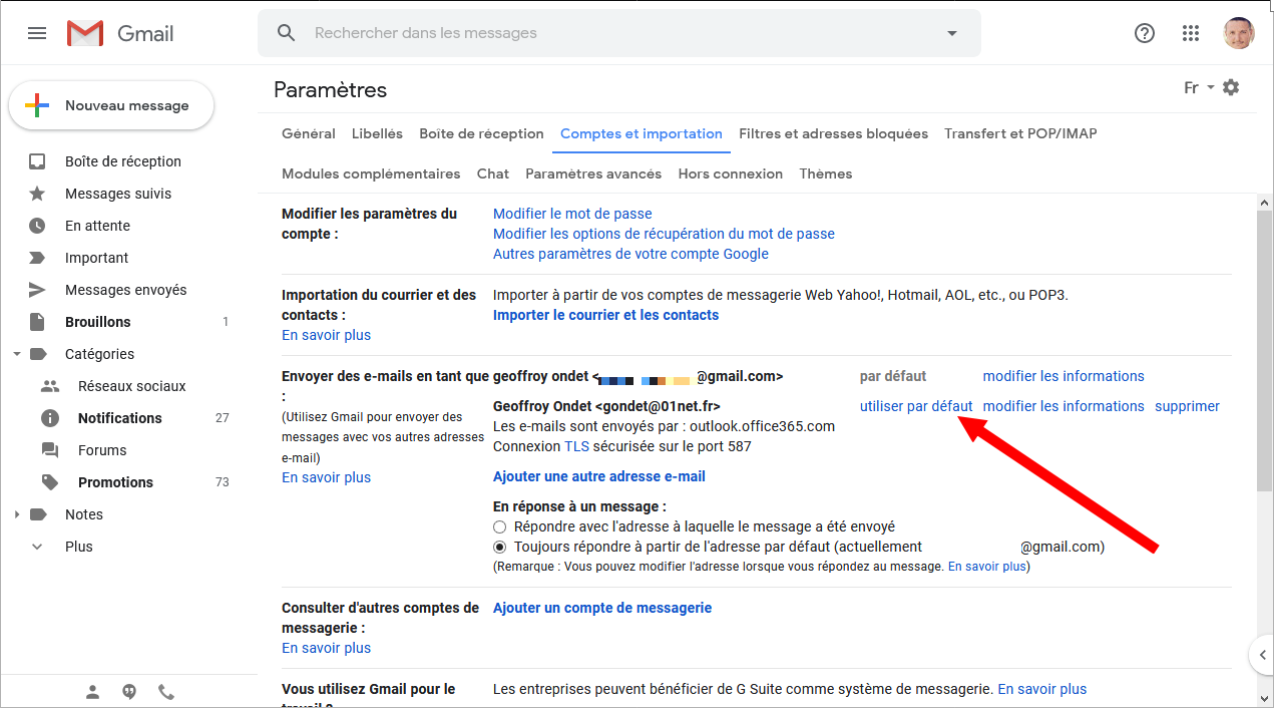Screen dimensions: 1274x708
Task: Open the Fr input language dropdown
Action: [x=1197, y=88]
